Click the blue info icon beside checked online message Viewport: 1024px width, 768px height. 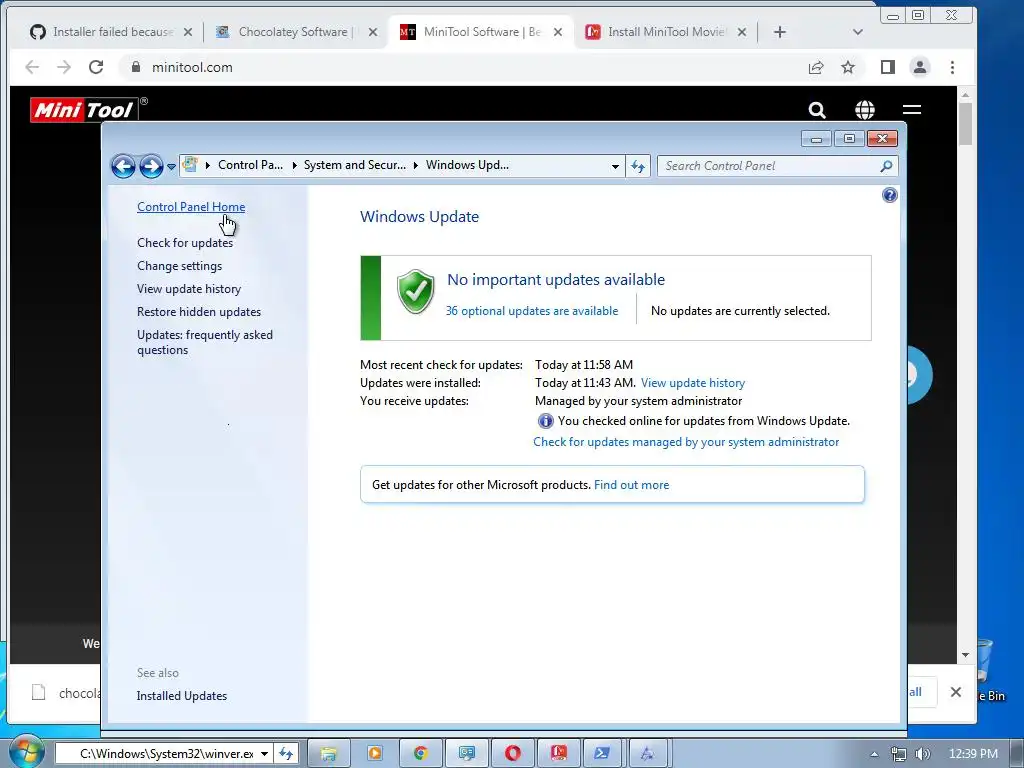point(545,421)
